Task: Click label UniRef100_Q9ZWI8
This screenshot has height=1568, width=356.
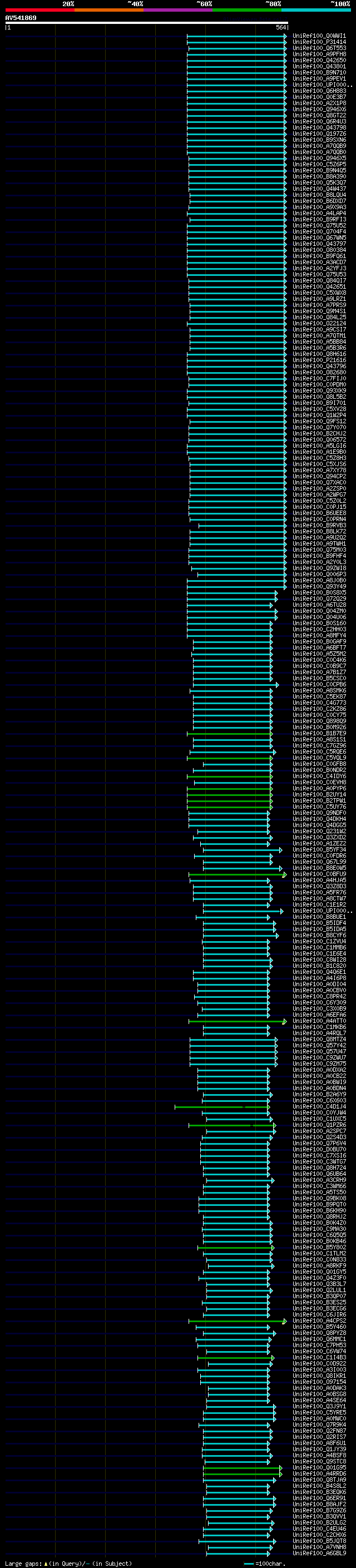Action: [x=319, y=568]
